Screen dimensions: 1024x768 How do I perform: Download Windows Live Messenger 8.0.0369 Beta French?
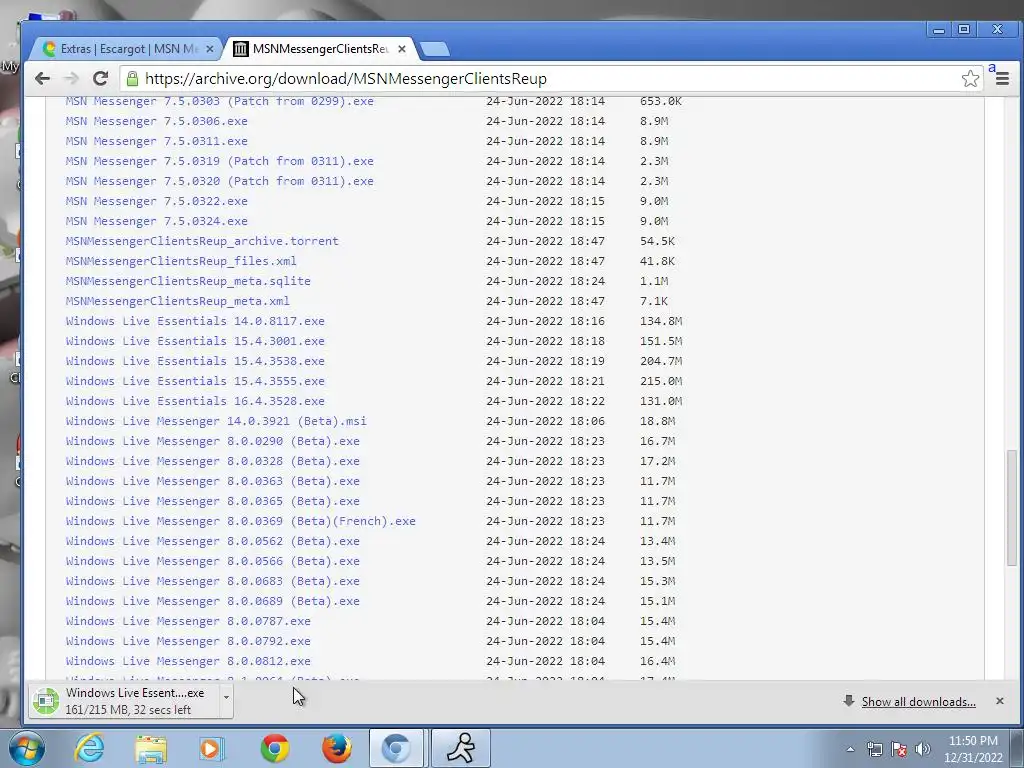pos(241,521)
